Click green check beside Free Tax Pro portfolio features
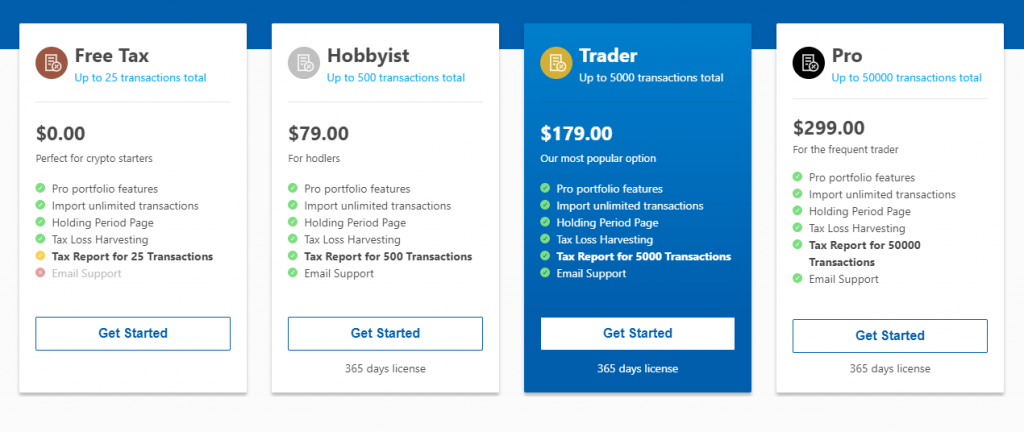The height and width of the screenshot is (432, 1024). 40,189
